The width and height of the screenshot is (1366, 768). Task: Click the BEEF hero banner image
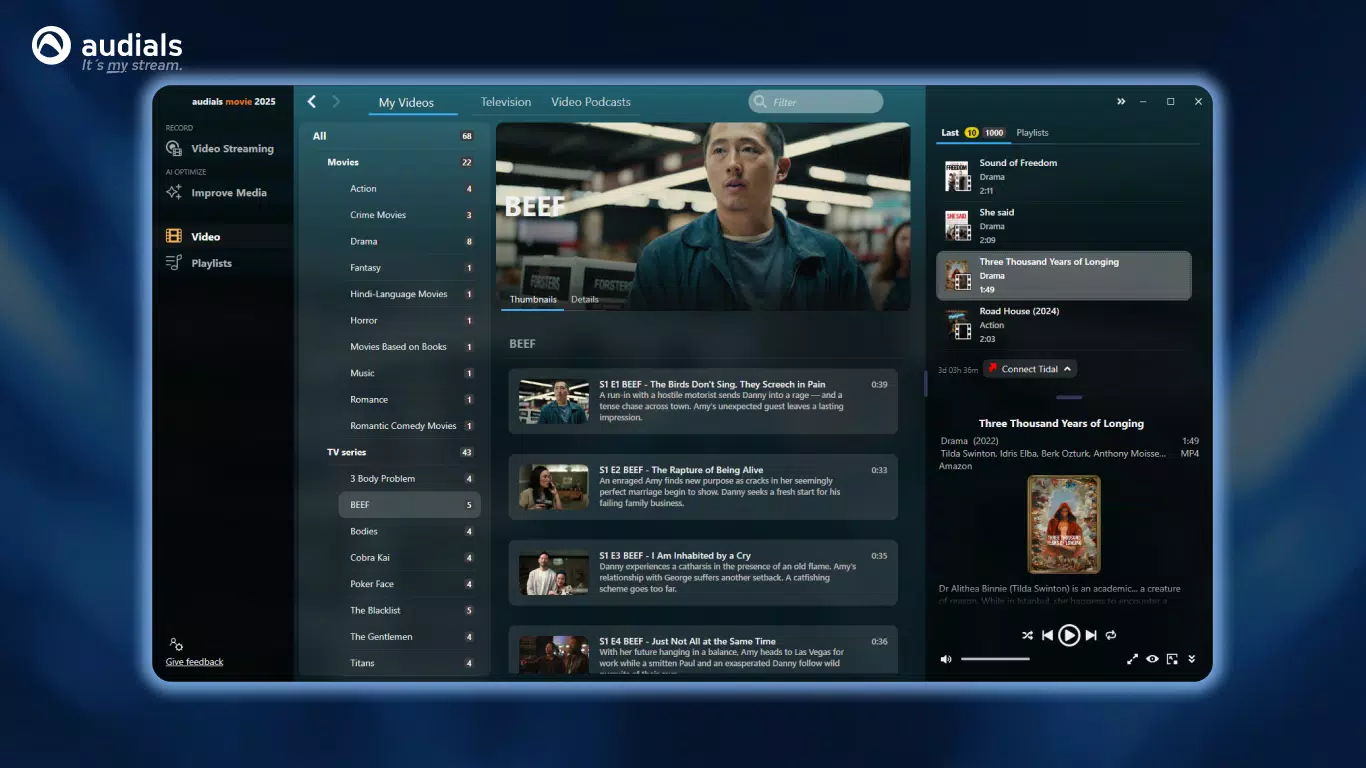703,216
